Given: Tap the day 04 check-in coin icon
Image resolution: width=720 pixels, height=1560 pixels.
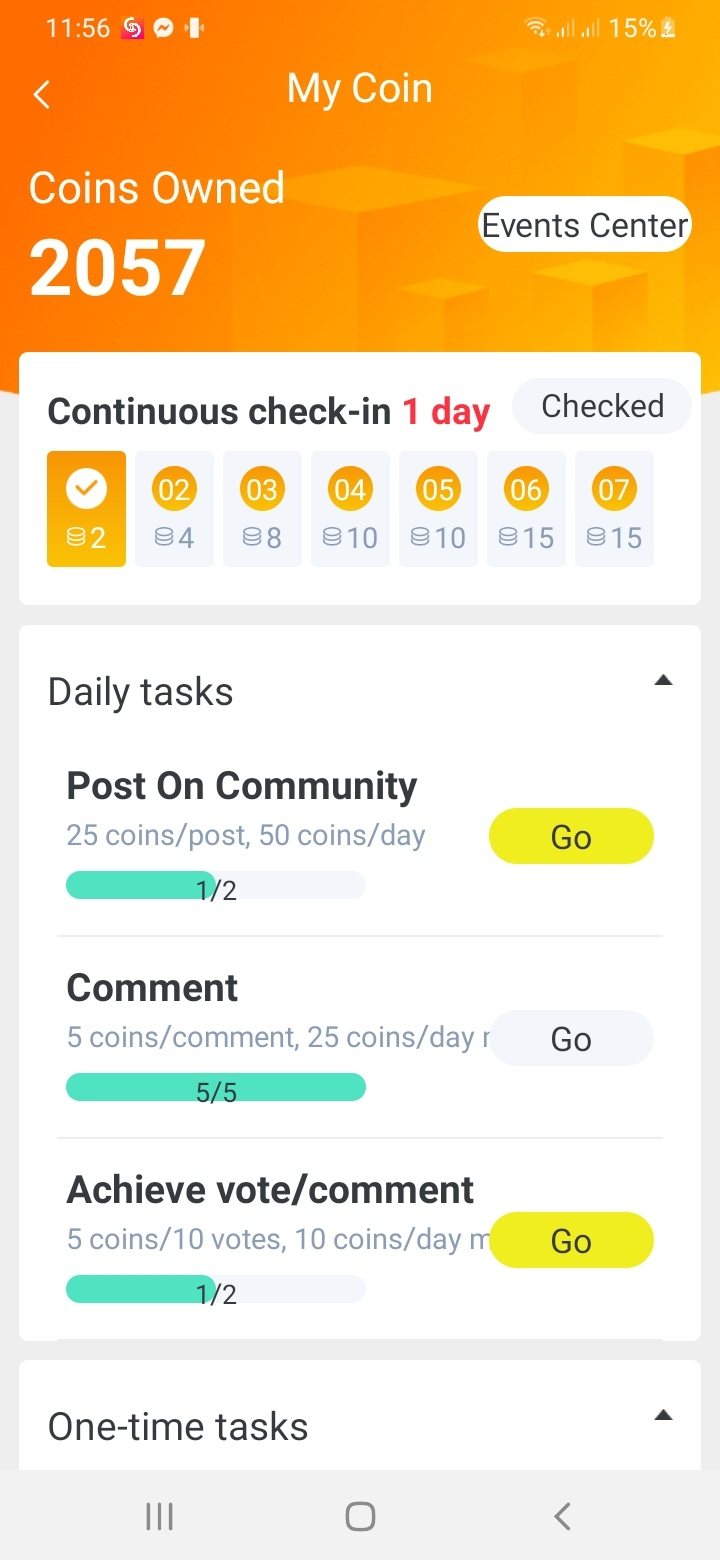Looking at the screenshot, I should tap(350, 490).
